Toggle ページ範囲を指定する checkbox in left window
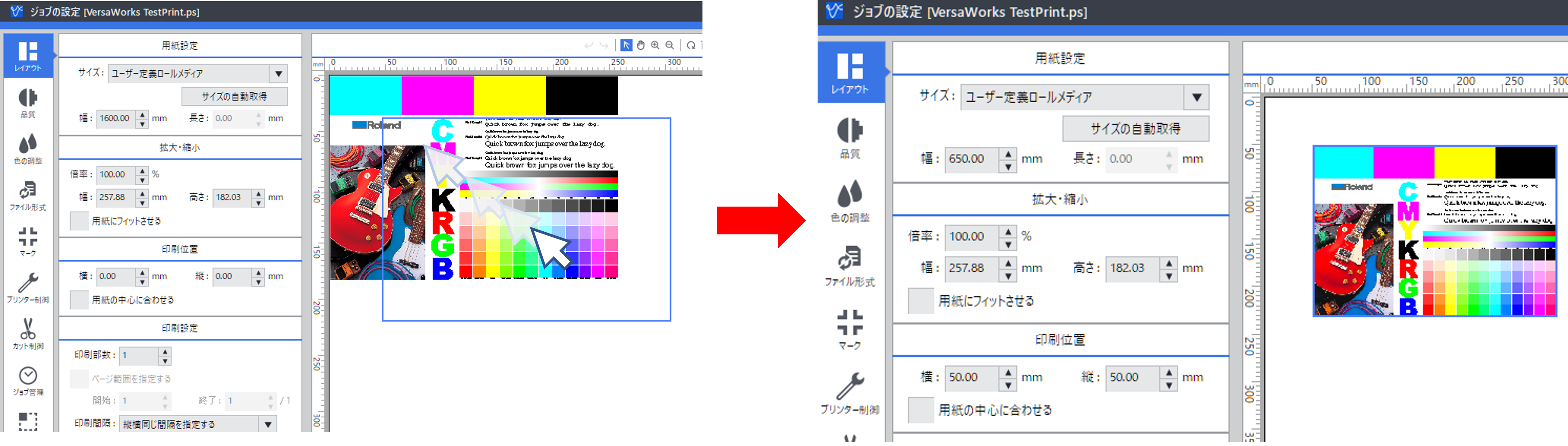Viewport: 1568px width, 446px height. (80, 378)
